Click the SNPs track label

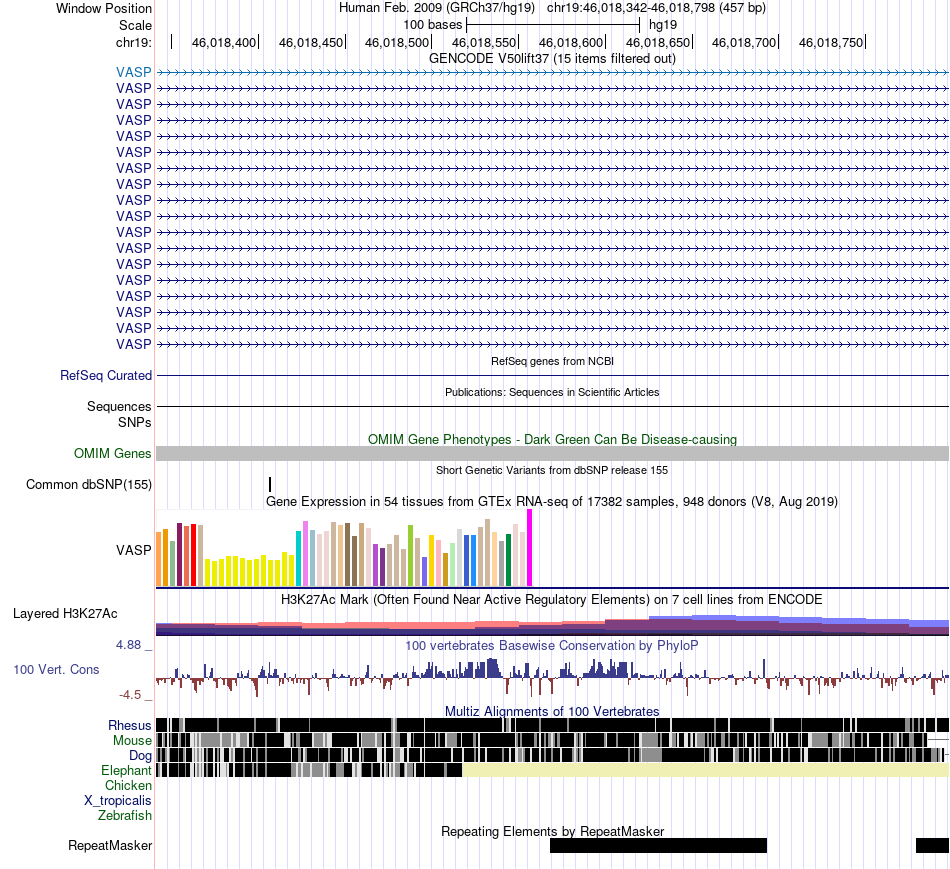click(x=135, y=422)
